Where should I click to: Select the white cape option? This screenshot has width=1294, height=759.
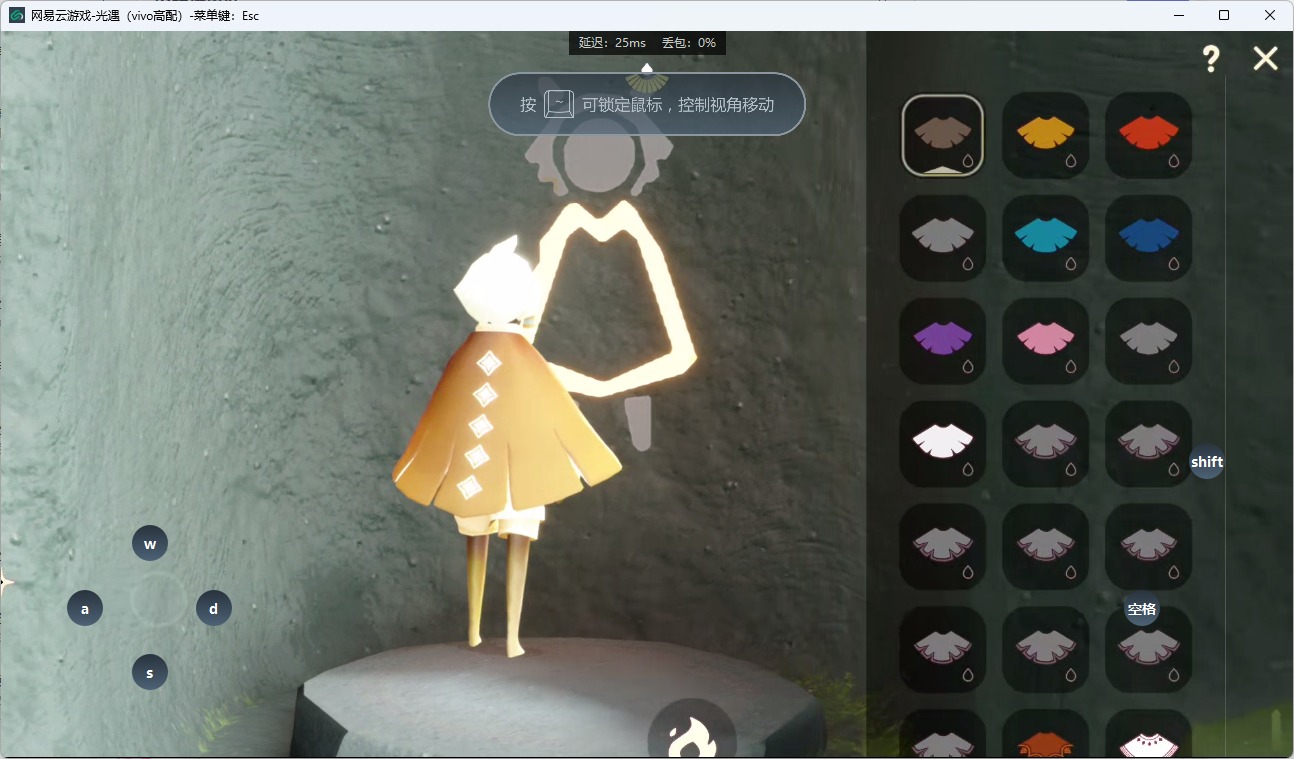(942, 444)
